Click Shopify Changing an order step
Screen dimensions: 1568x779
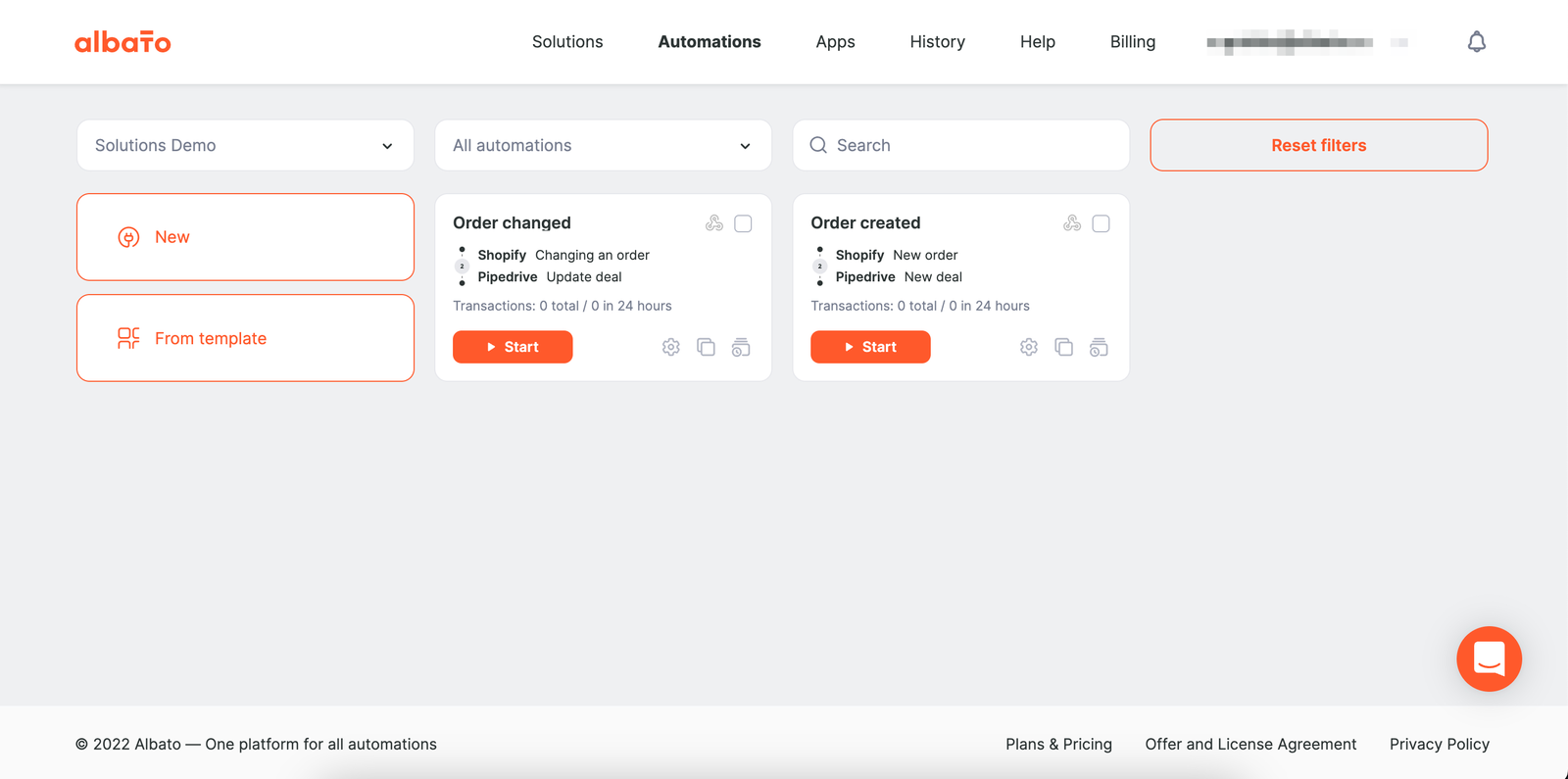[x=563, y=255]
